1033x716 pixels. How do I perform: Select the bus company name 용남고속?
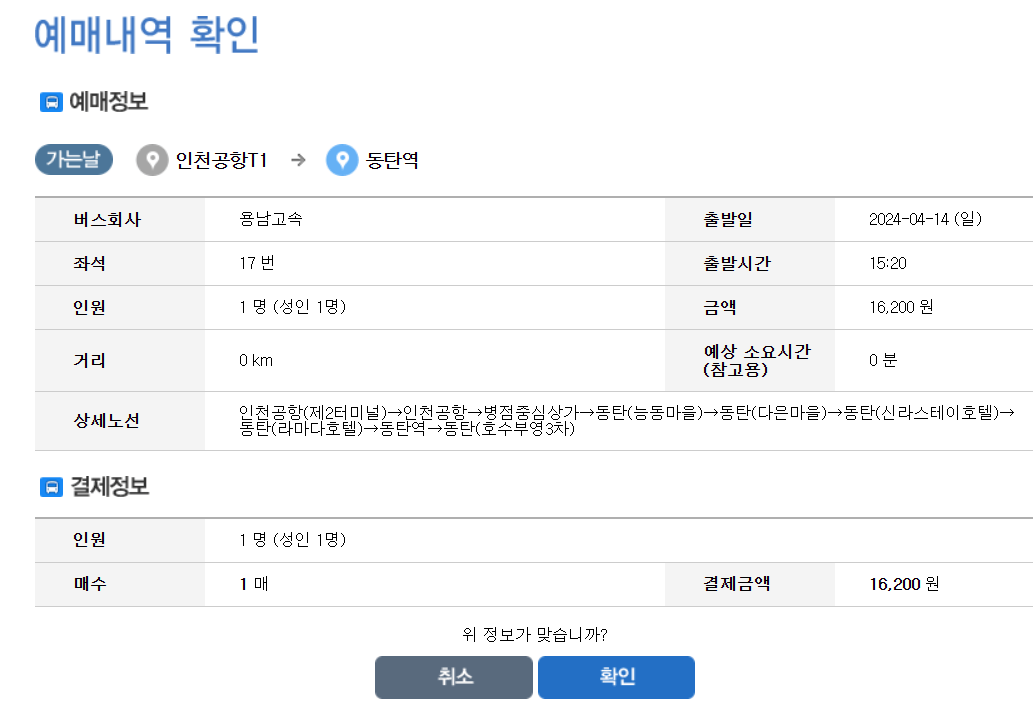click(x=271, y=220)
